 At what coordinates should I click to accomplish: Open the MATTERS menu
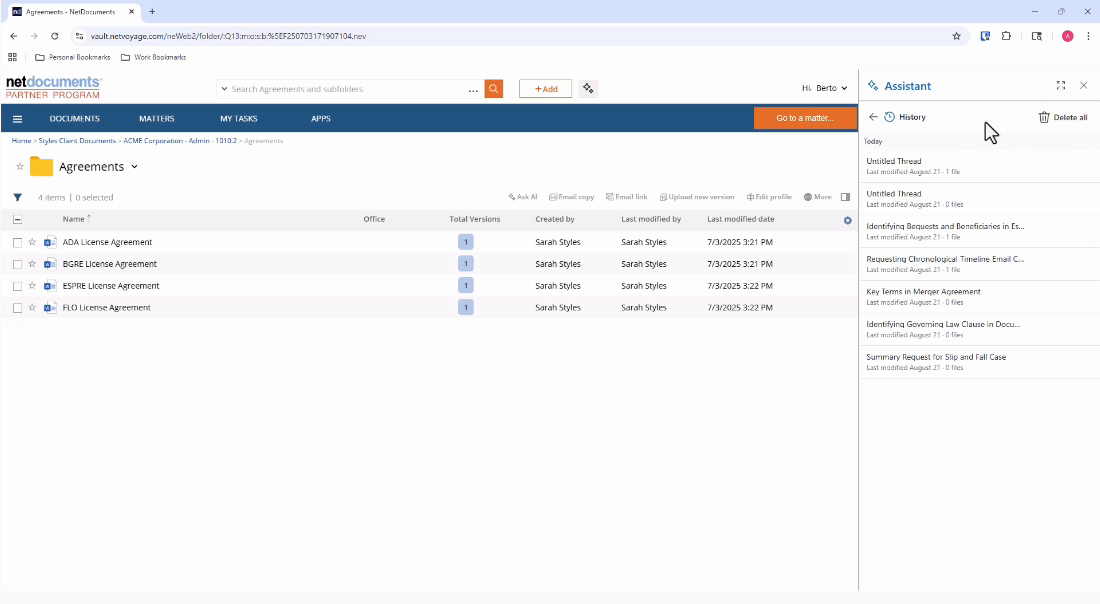(156, 119)
